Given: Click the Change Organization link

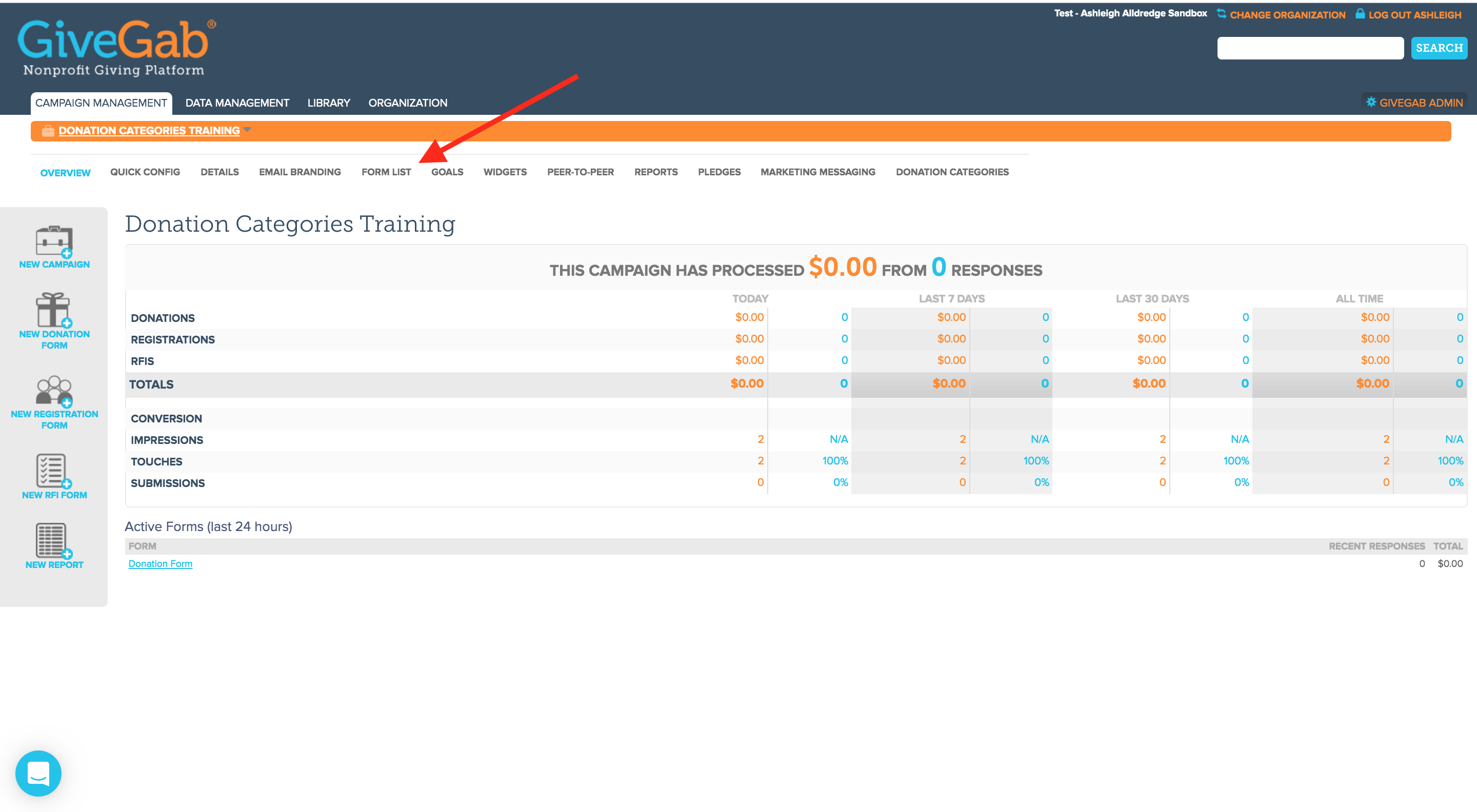Looking at the screenshot, I should coord(1287,15).
